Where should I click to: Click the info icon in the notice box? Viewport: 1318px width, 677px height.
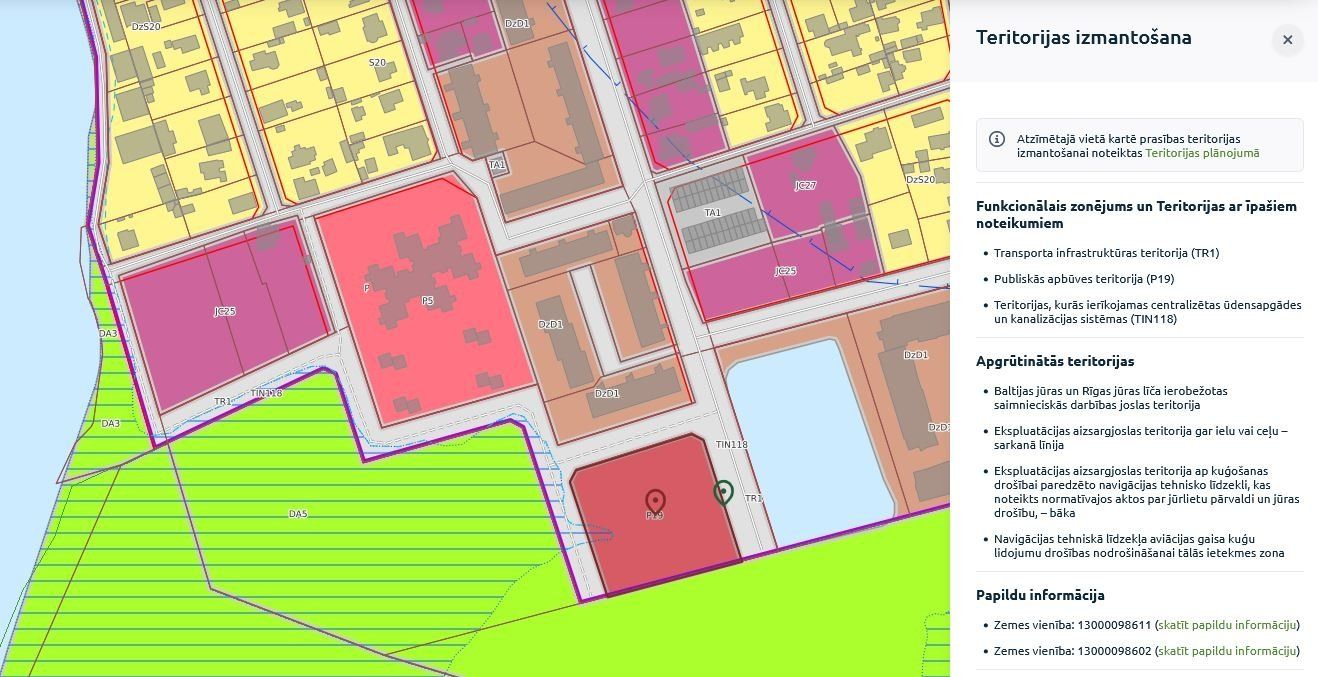[x=997, y=139]
